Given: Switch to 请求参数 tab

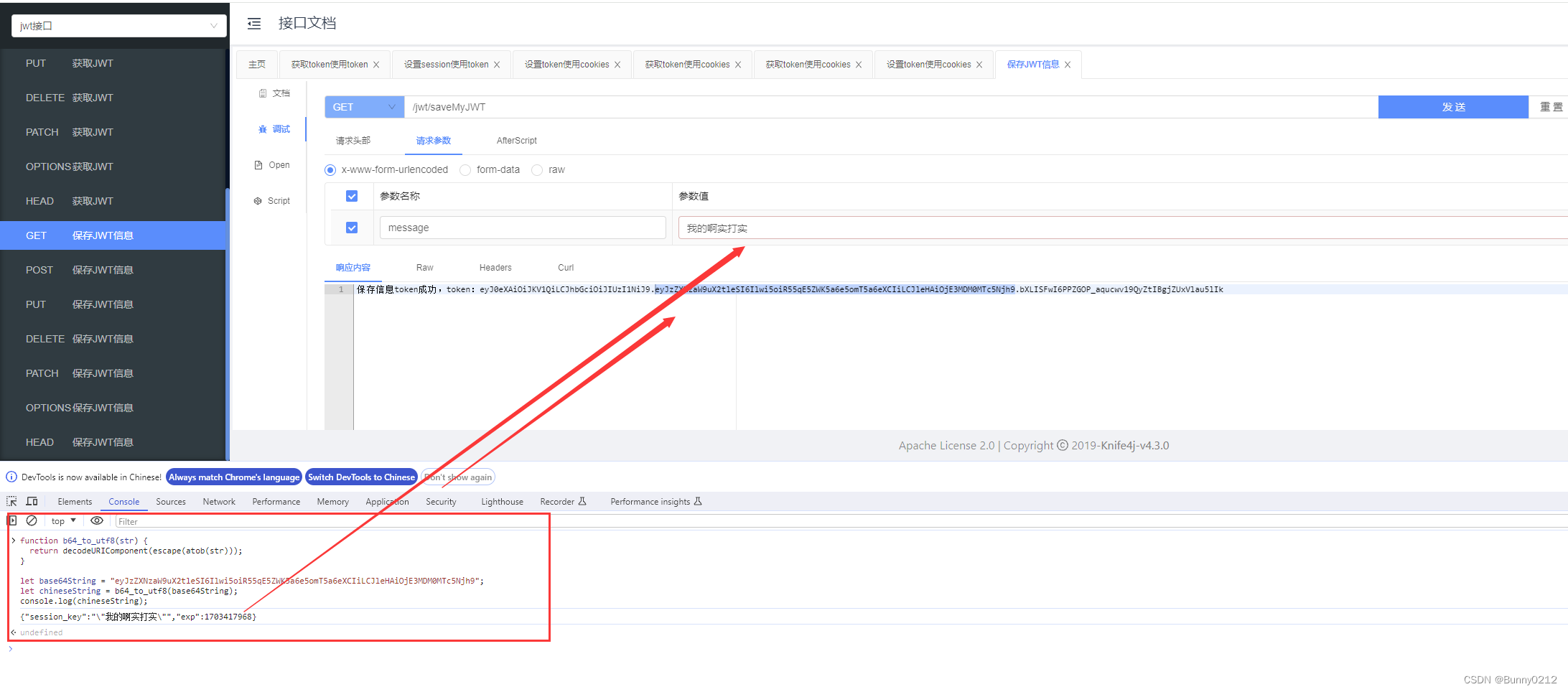Looking at the screenshot, I should (434, 141).
